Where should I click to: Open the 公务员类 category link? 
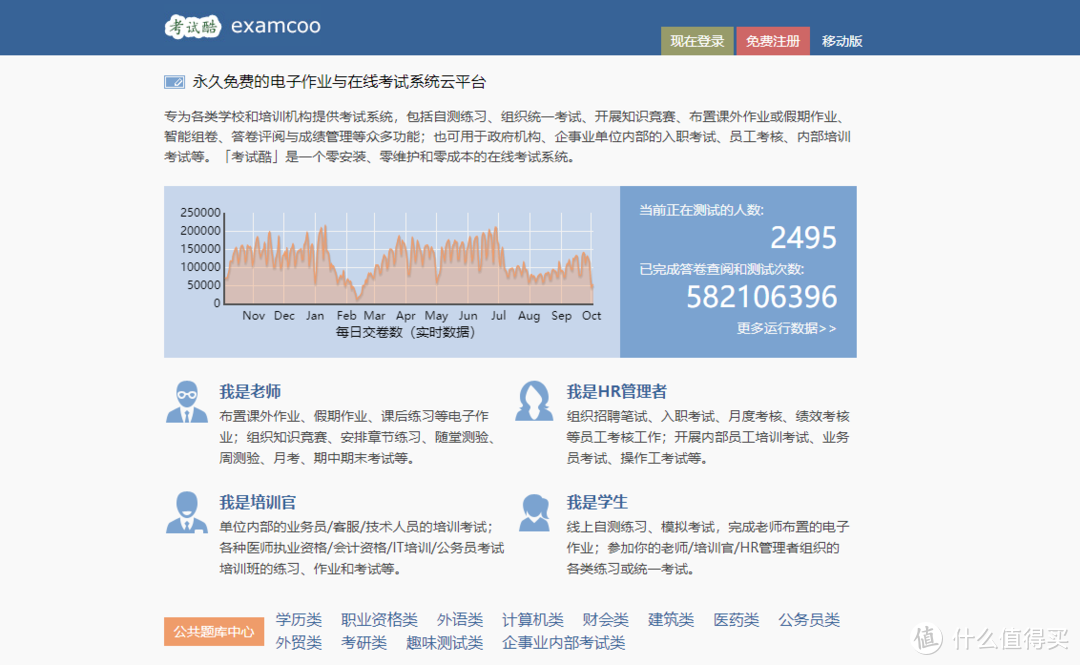pyautogui.click(x=809, y=620)
